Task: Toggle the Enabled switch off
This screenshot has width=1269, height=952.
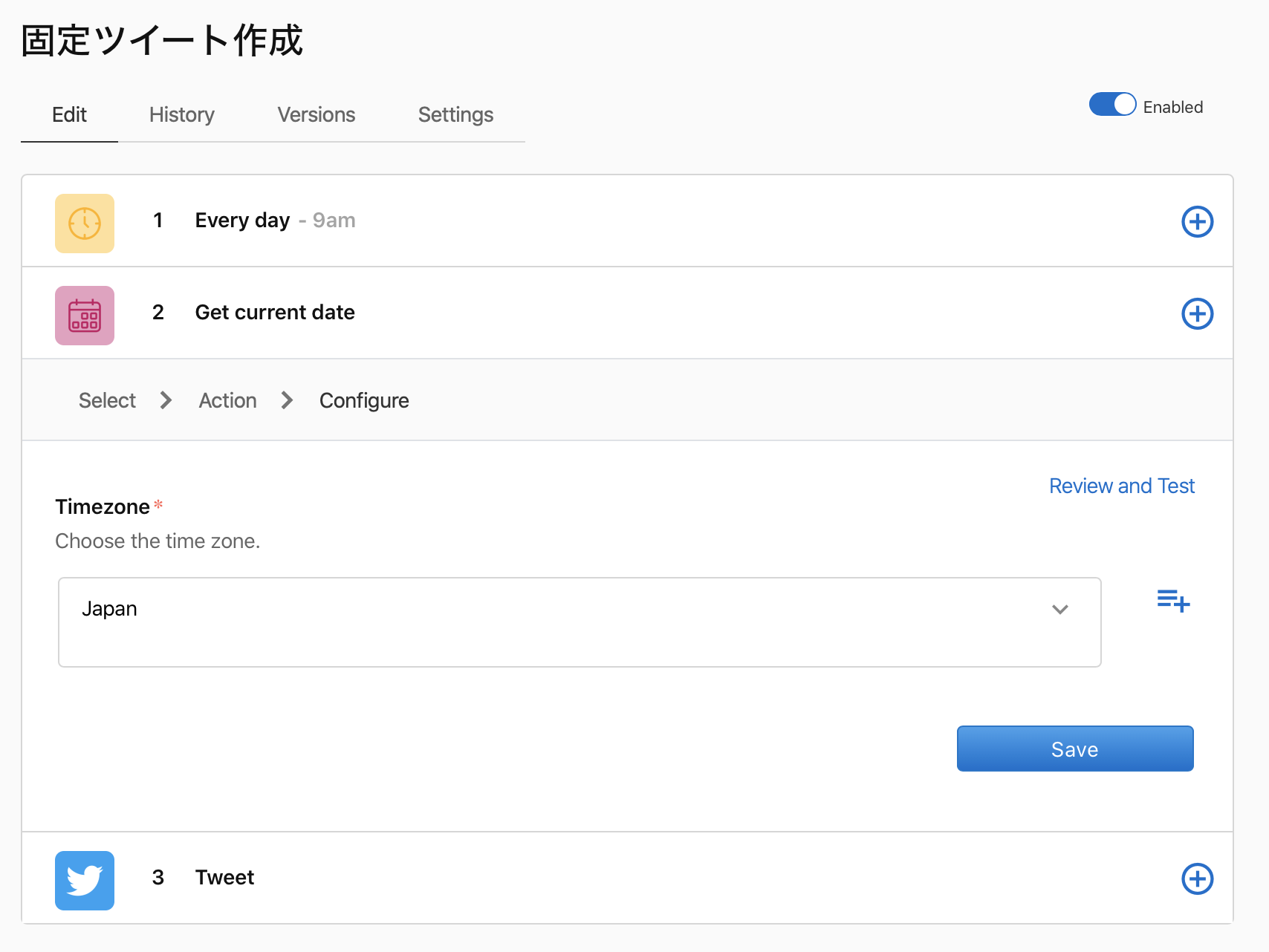Action: tap(1112, 105)
